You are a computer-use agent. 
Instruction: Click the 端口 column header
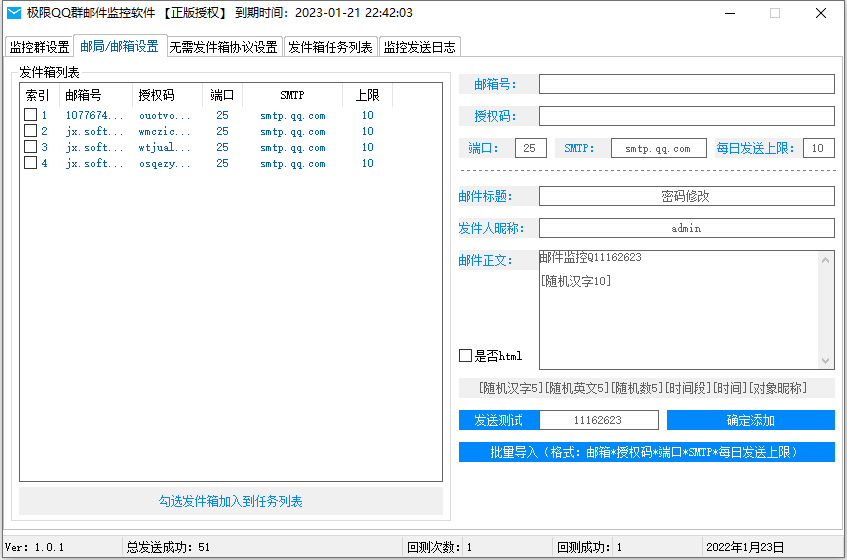tap(223, 95)
